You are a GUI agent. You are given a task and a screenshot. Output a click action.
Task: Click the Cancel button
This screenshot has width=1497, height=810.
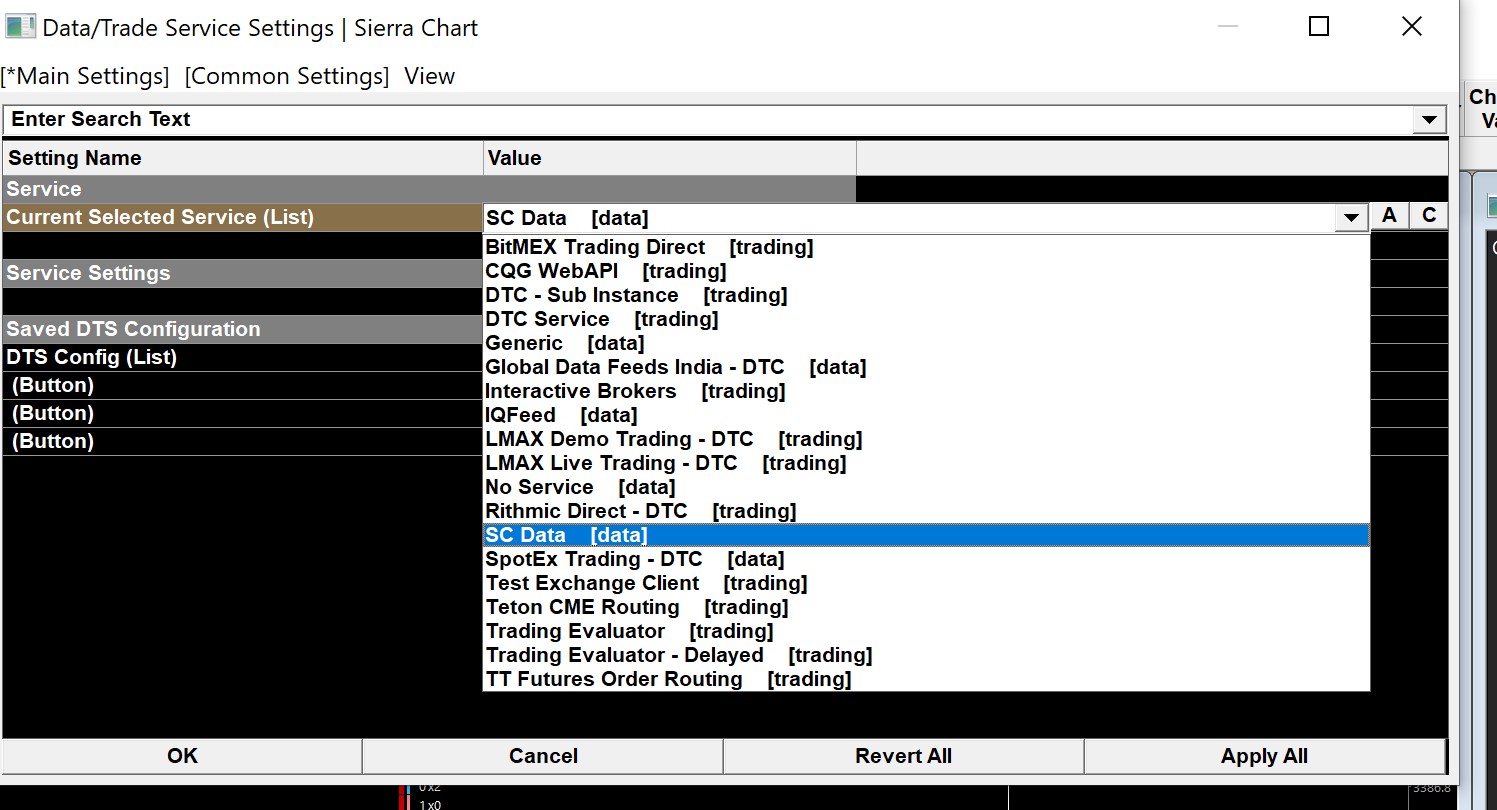tap(543, 756)
